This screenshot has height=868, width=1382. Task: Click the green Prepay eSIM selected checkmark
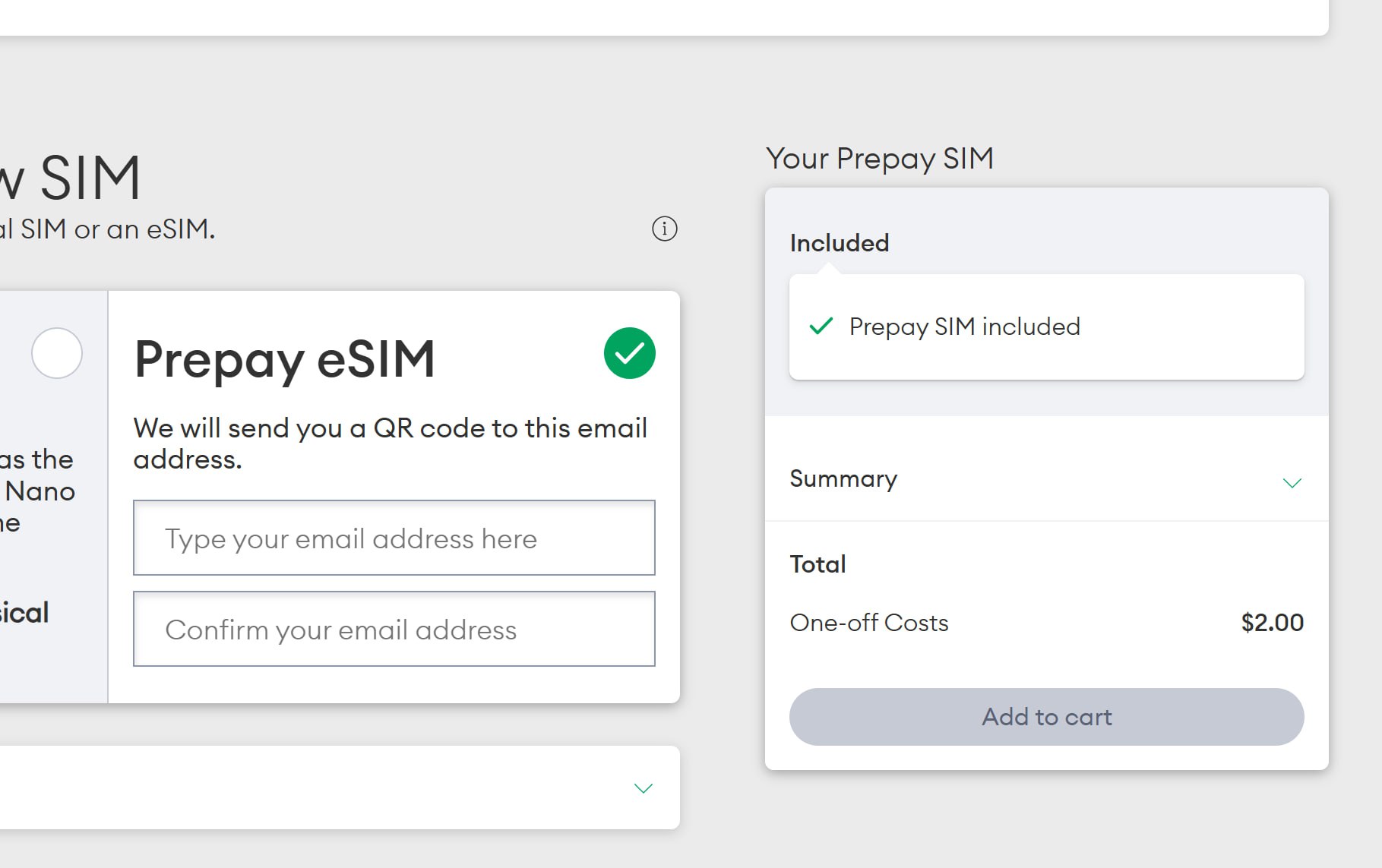(630, 353)
